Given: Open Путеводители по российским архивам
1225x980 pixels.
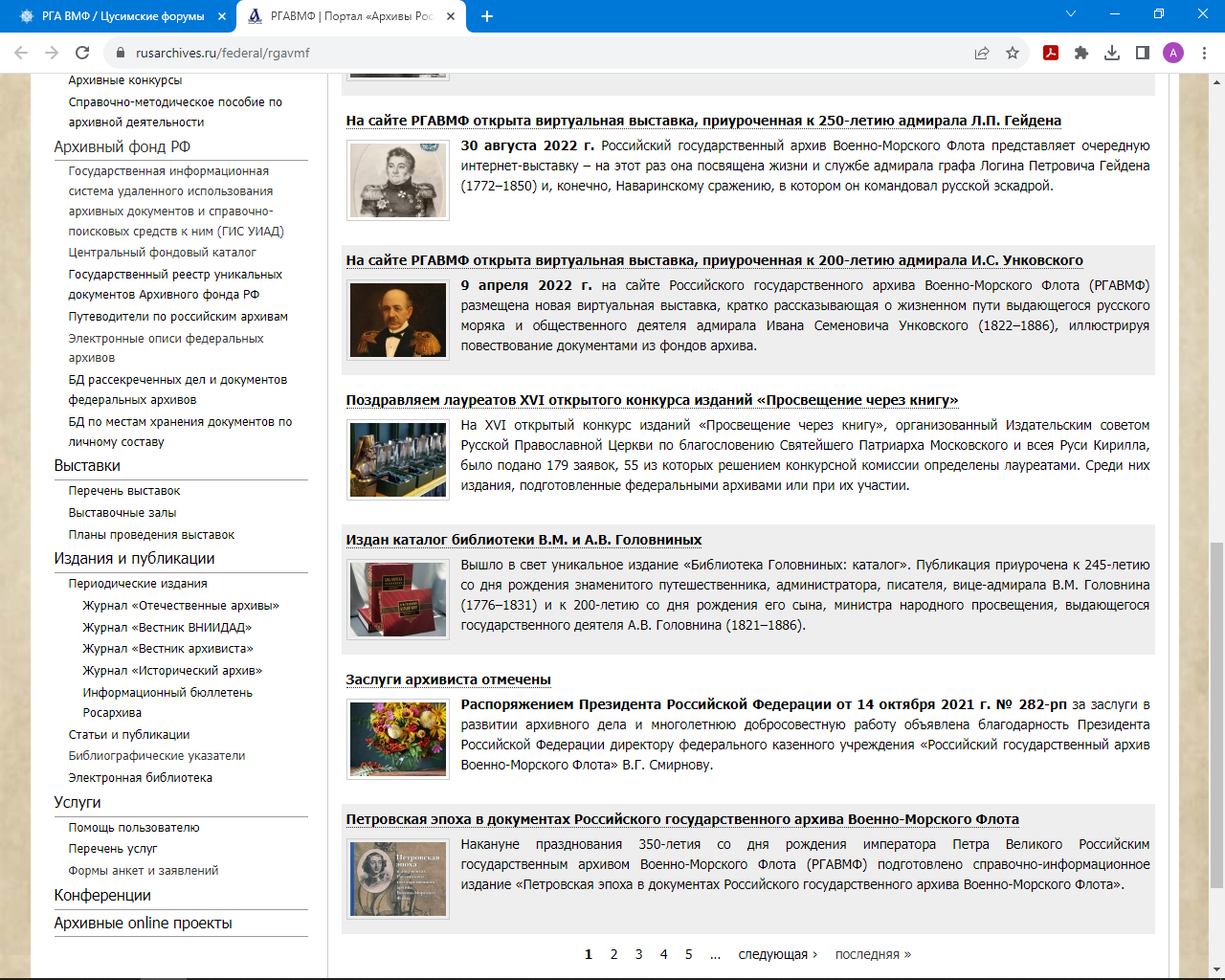Looking at the screenshot, I should coord(178,317).
